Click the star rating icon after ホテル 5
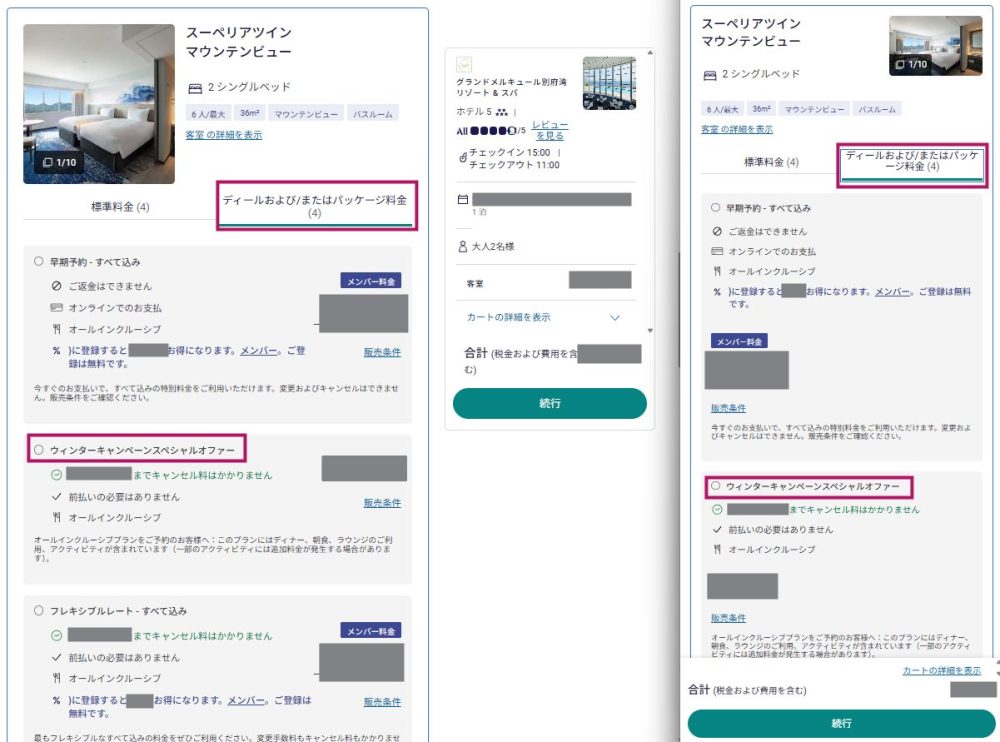1000x742 pixels. click(x=502, y=113)
